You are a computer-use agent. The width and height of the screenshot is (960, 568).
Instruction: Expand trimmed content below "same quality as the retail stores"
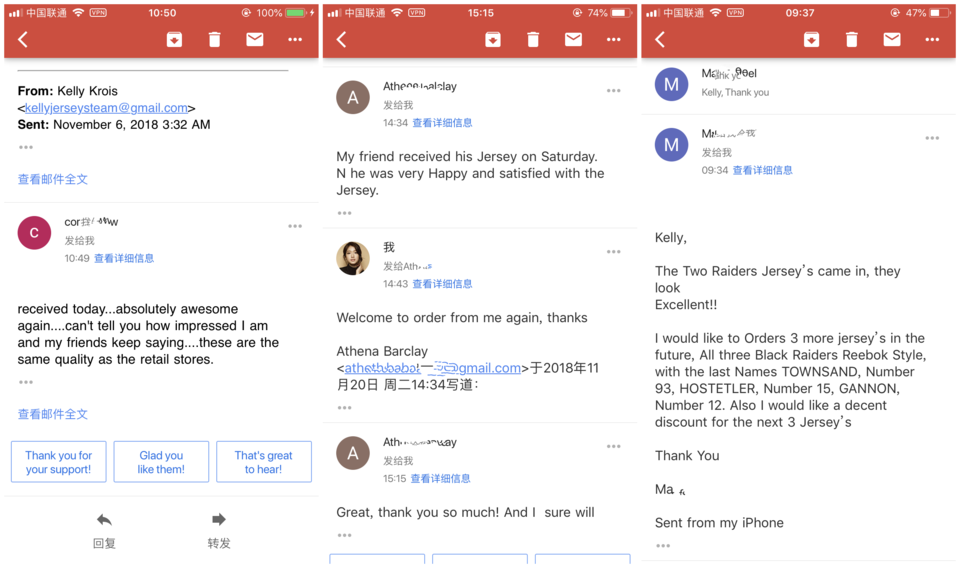point(26,382)
